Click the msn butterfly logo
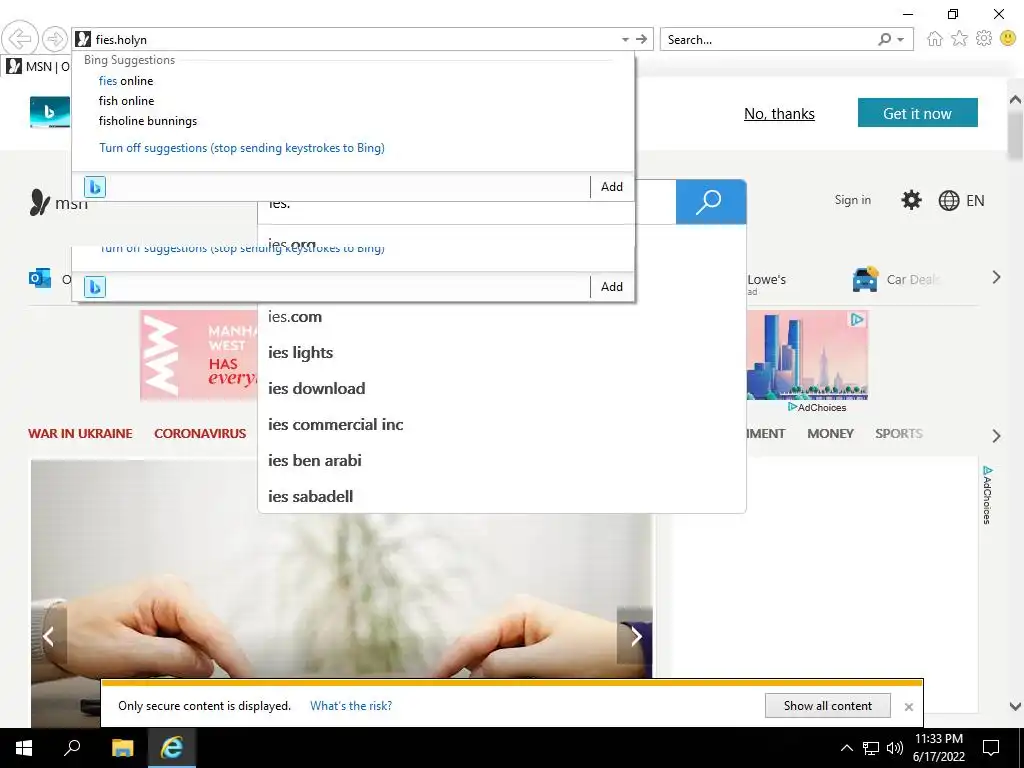 coord(39,202)
